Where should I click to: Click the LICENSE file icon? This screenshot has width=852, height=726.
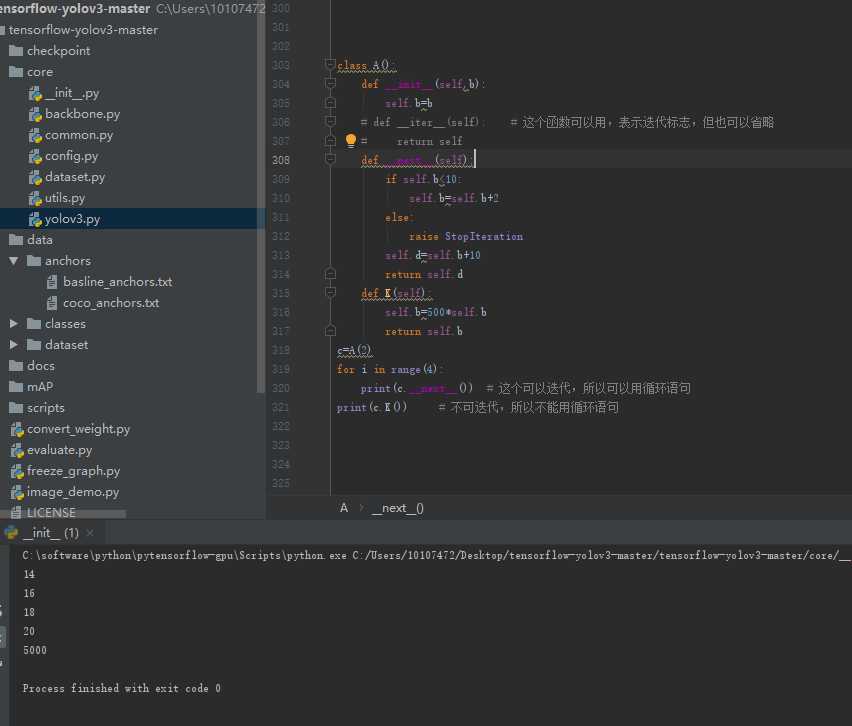pyautogui.click(x=16, y=512)
